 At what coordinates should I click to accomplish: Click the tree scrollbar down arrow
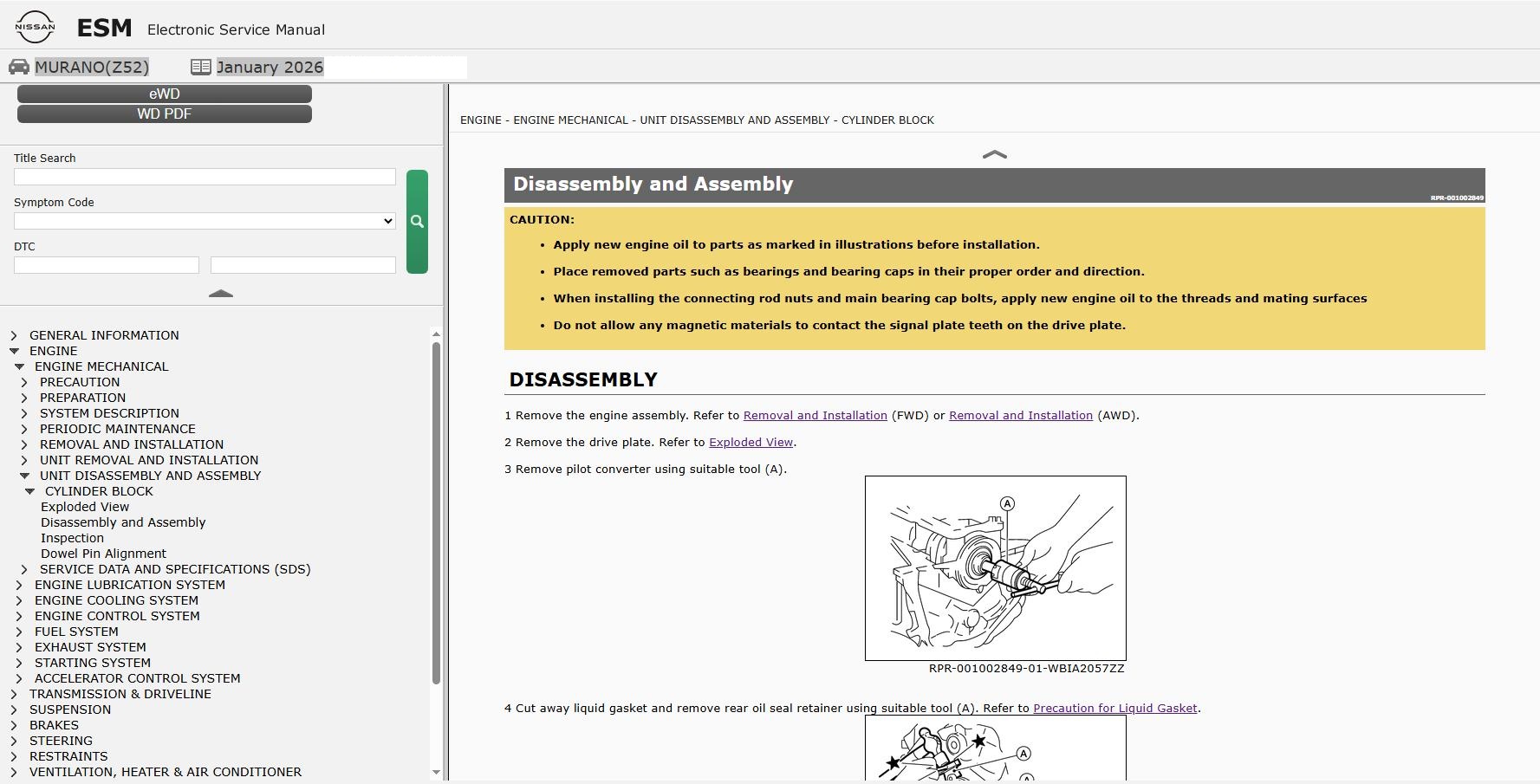click(x=436, y=772)
